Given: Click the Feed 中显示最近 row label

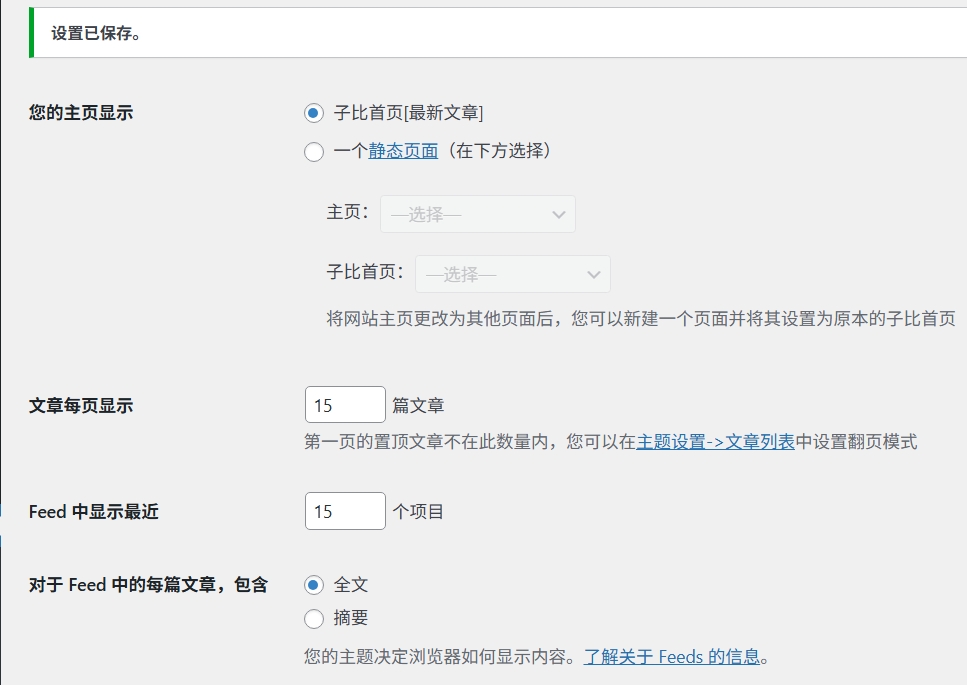Looking at the screenshot, I should click(94, 512).
